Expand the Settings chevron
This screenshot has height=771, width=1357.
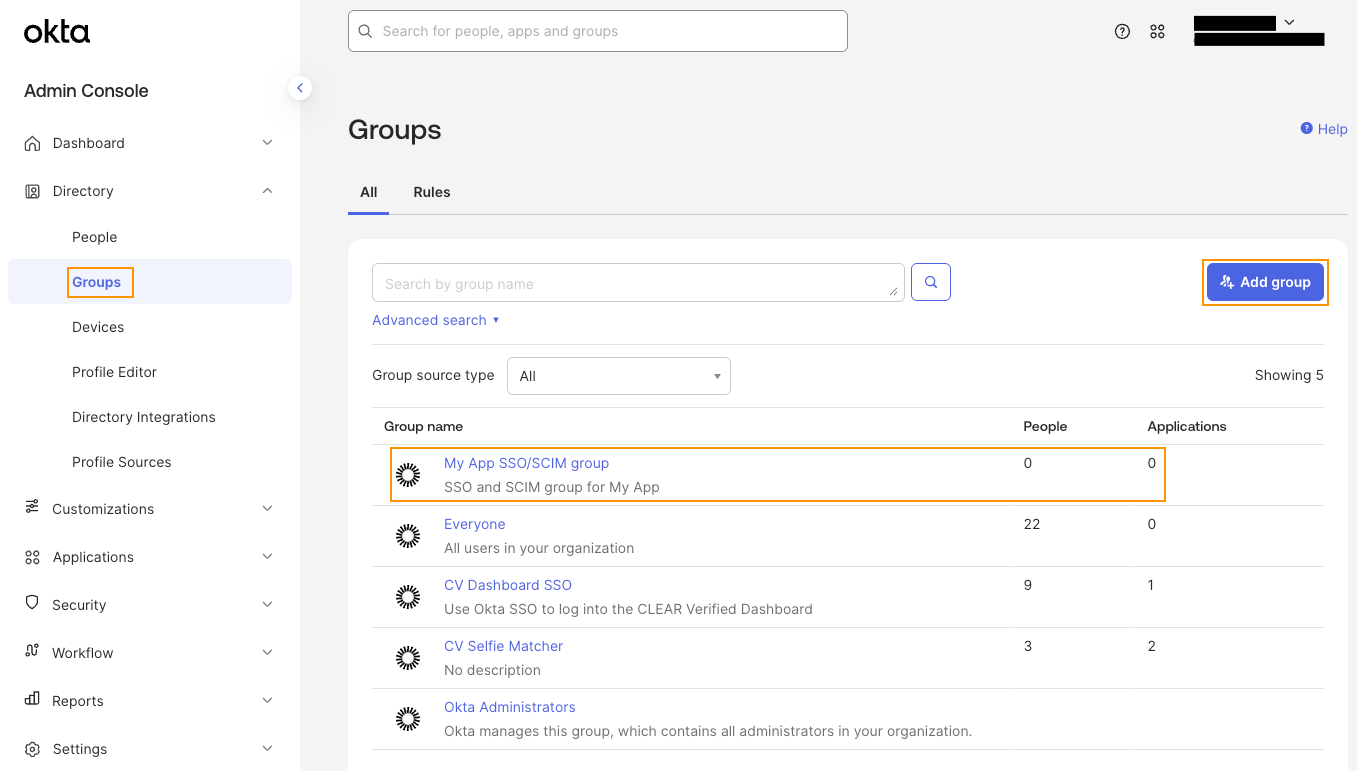267,749
